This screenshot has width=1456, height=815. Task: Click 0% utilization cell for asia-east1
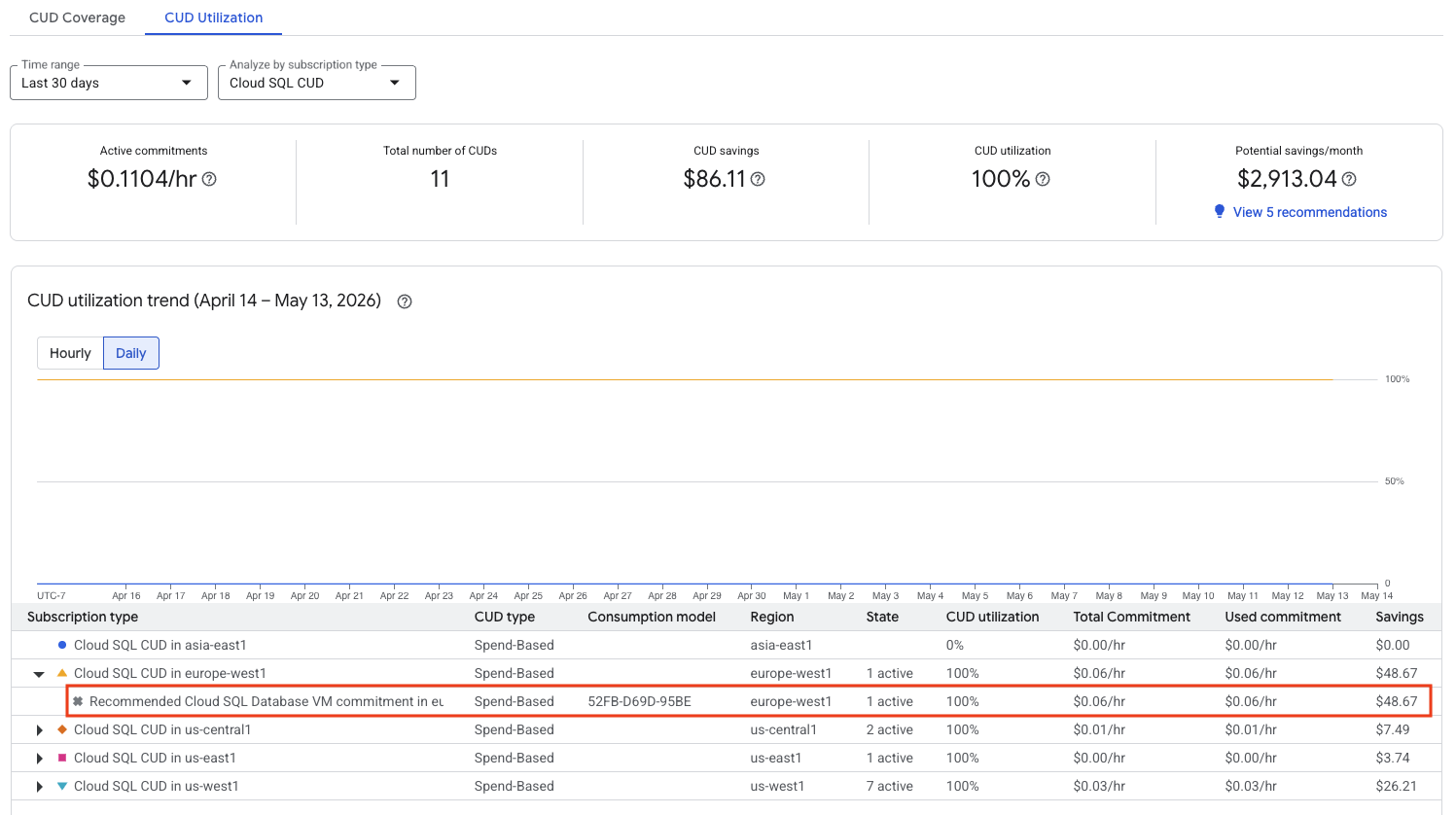point(955,645)
